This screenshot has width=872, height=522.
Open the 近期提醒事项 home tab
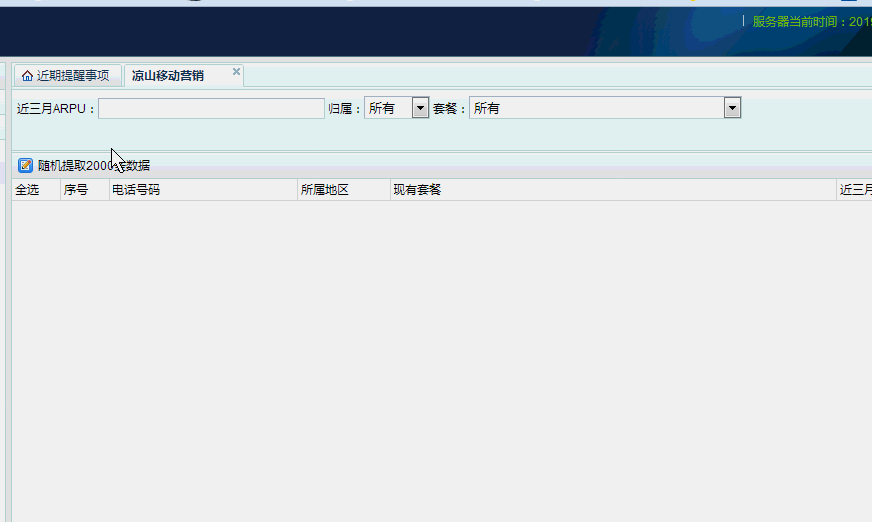point(67,76)
